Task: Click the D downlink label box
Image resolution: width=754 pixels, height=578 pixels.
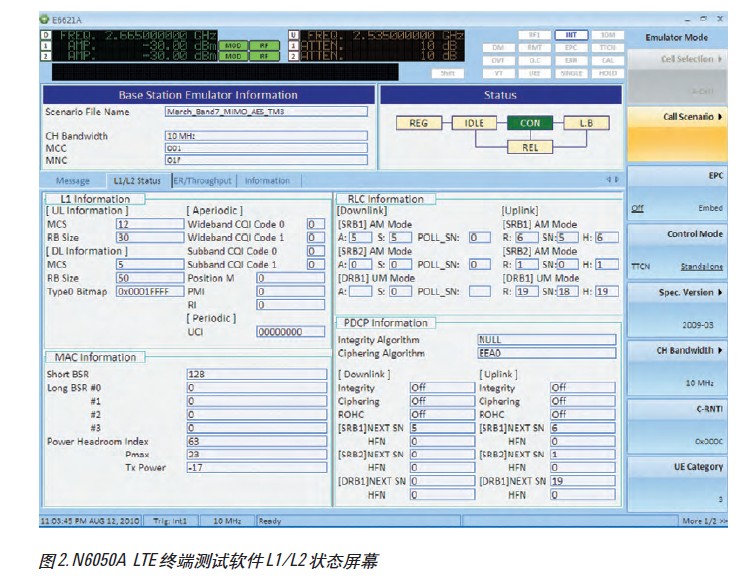Action: [x=46, y=35]
